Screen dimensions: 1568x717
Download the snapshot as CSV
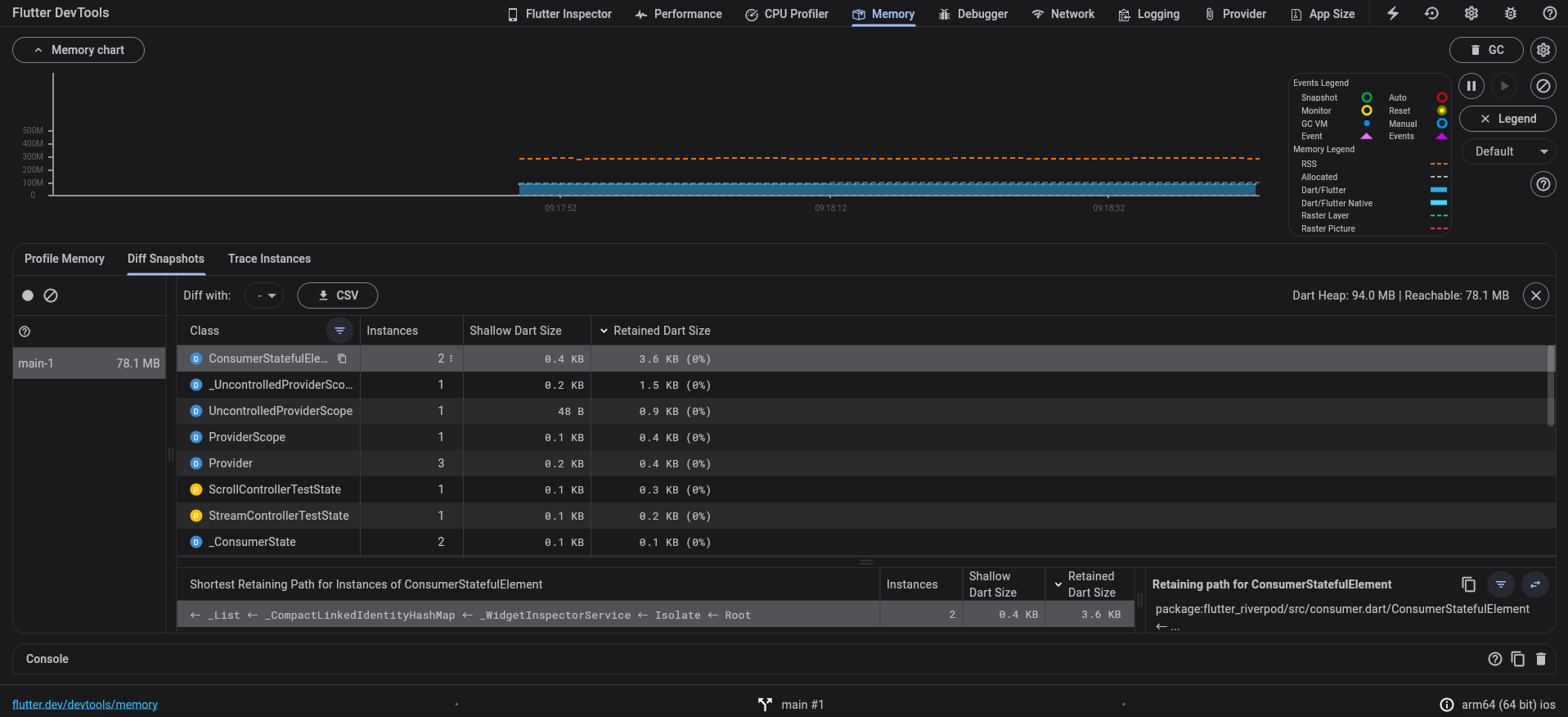pyautogui.click(x=337, y=295)
